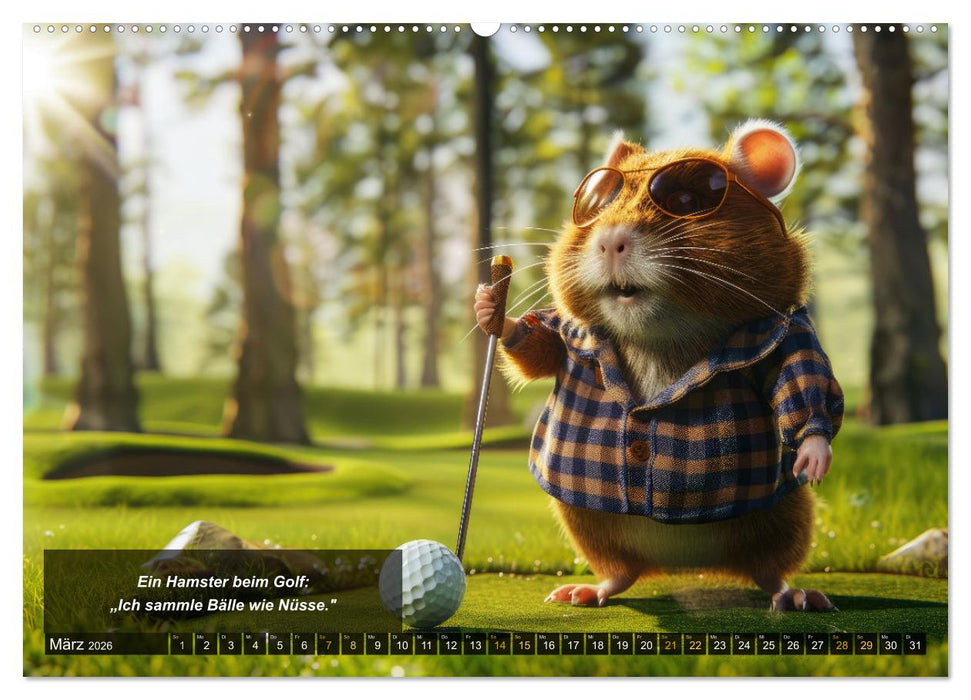Screen dimensions: 971x700
Task: Select the date 1 in the calendar strip
Action: click(180, 645)
